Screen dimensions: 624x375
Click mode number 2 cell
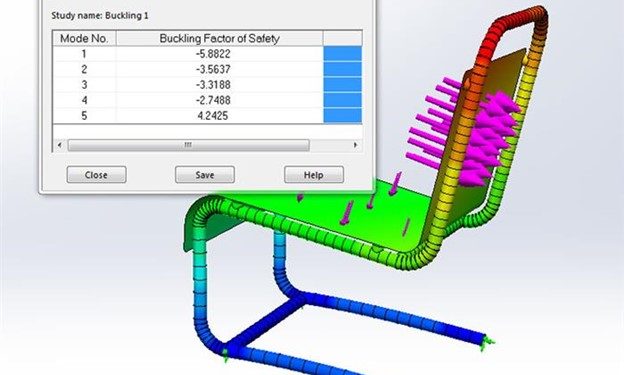(84, 69)
